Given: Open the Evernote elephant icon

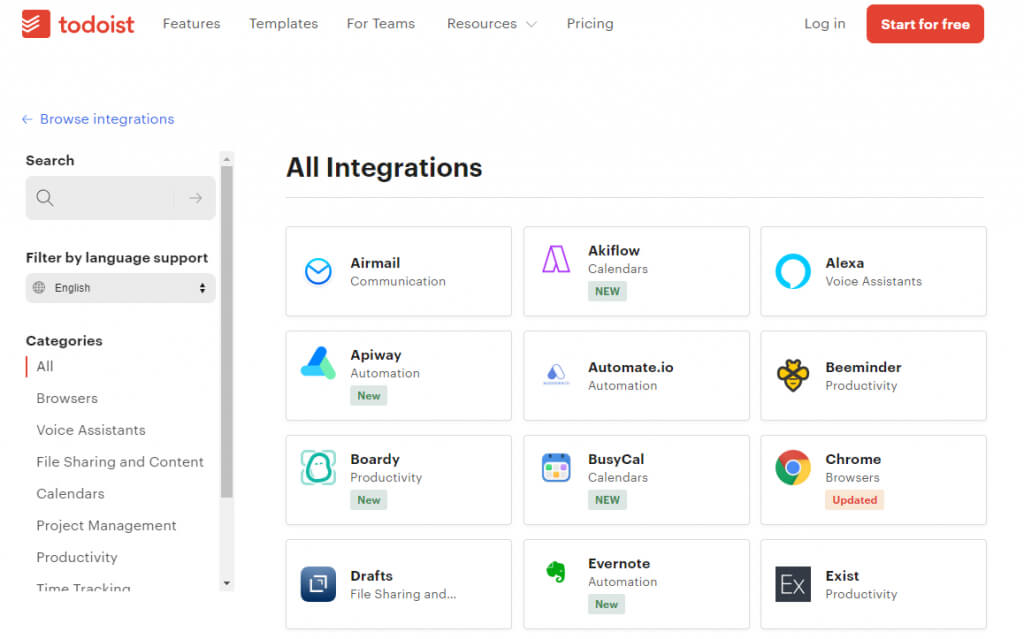Looking at the screenshot, I should point(556,572).
